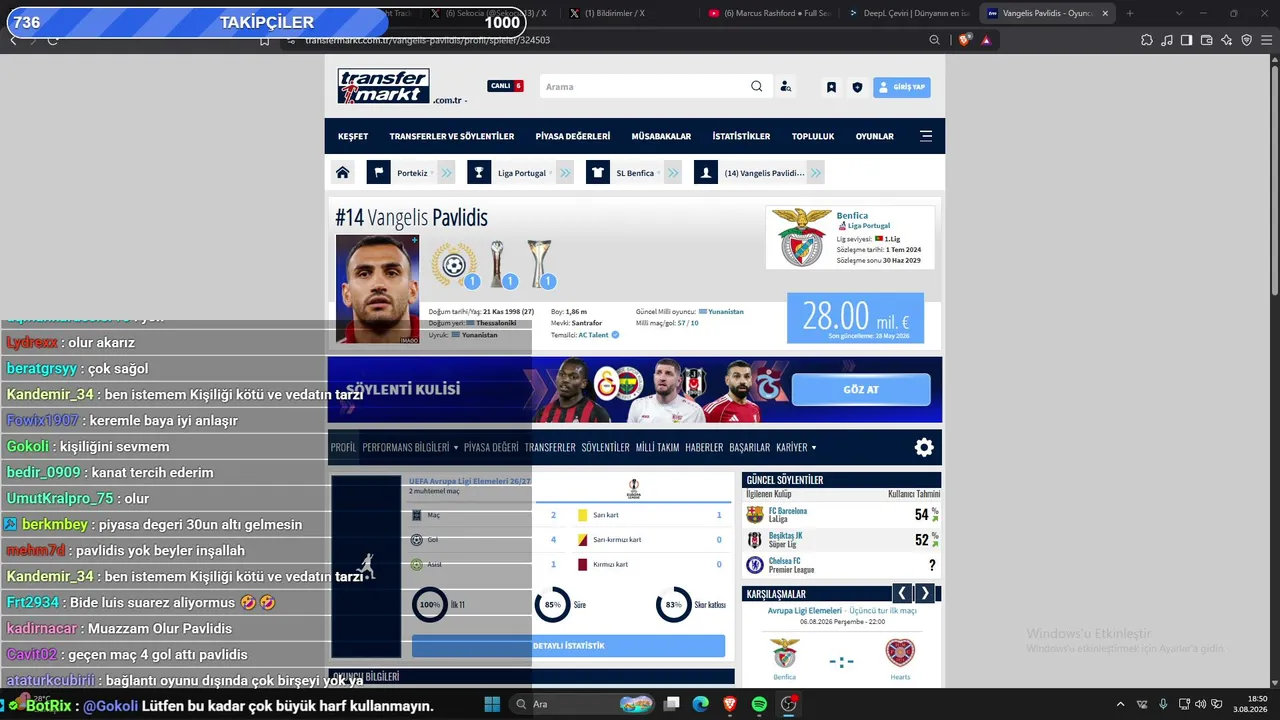Click the GİRİŞ YAP login button
The image size is (1280, 720).
click(x=901, y=87)
